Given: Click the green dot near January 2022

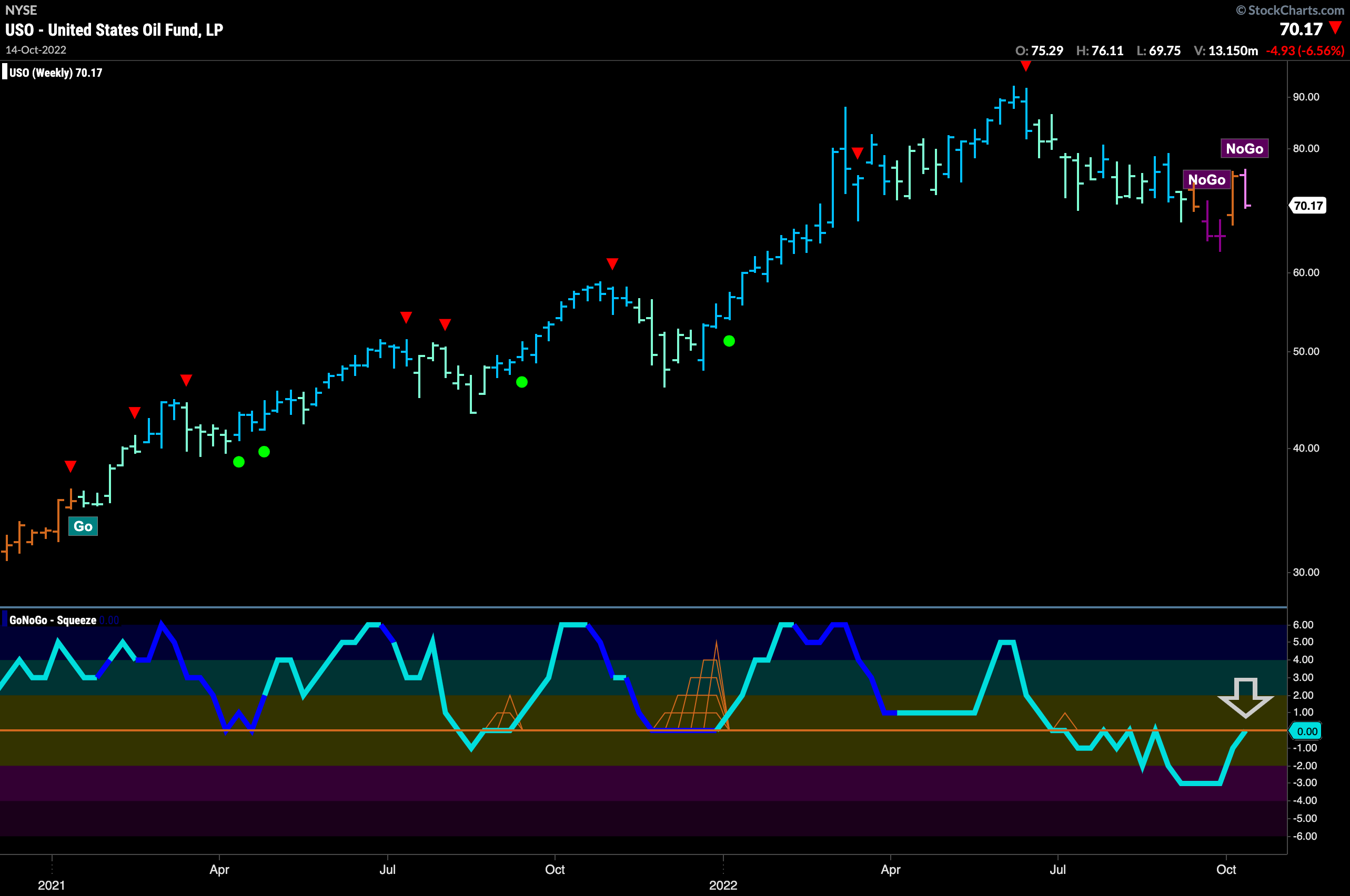Looking at the screenshot, I should [729, 341].
